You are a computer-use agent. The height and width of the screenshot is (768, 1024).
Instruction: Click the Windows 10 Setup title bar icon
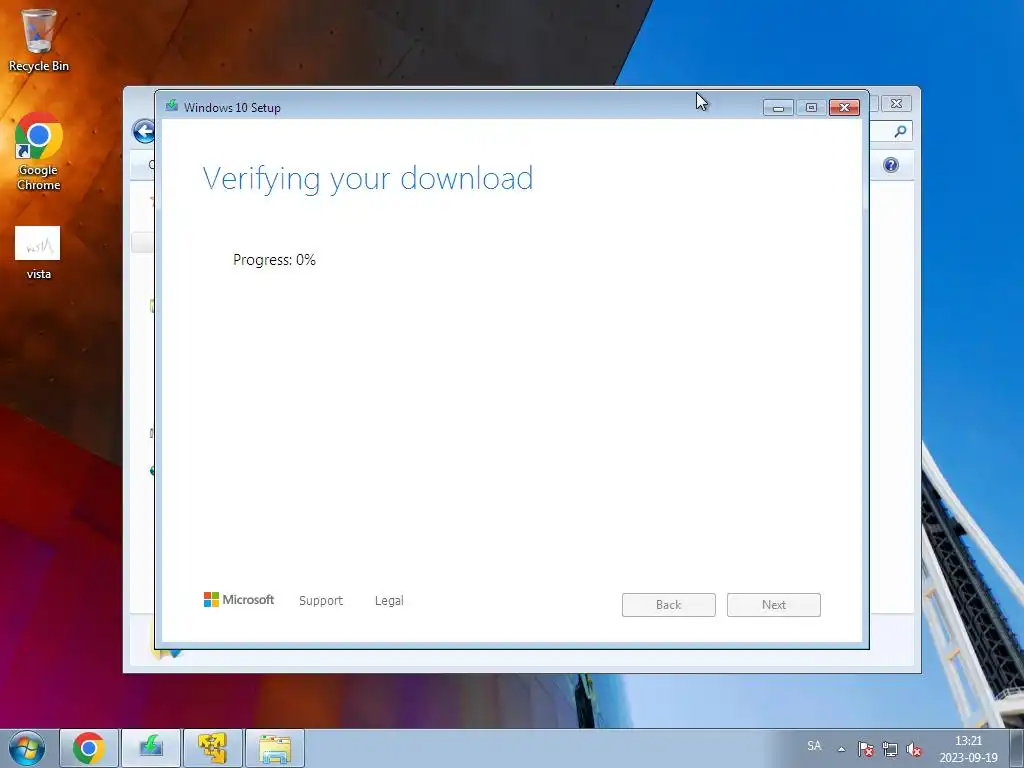(x=172, y=106)
